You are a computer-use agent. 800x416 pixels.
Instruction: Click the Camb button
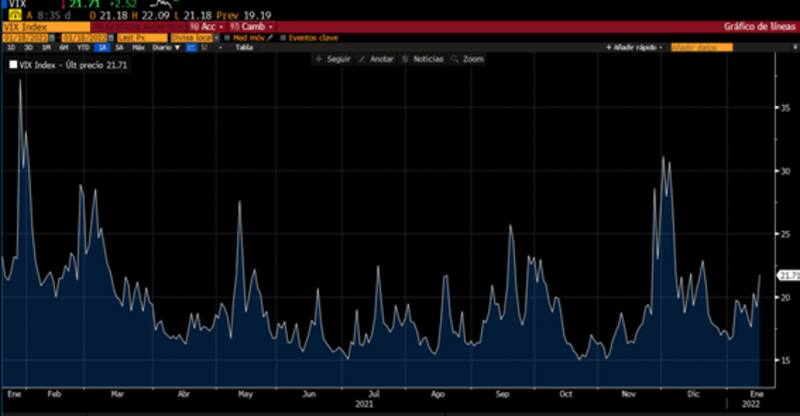248,26
